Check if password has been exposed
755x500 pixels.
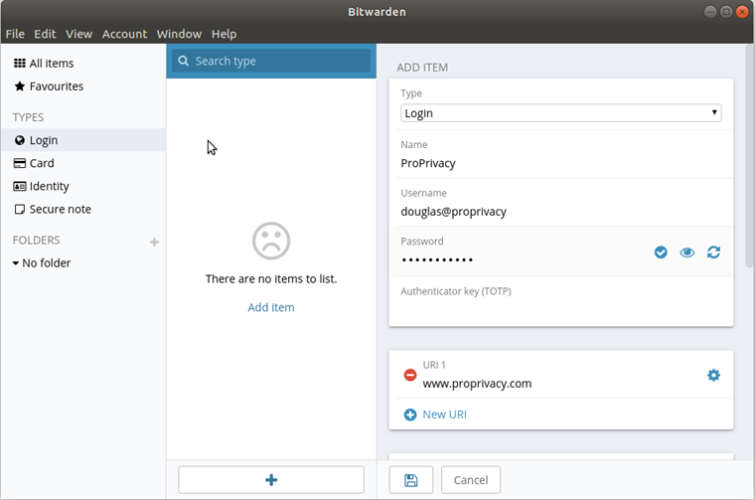click(x=661, y=252)
